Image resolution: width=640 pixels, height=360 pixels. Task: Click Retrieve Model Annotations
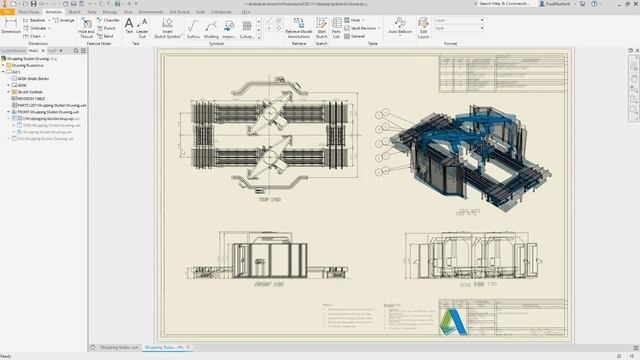[x=299, y=28]
